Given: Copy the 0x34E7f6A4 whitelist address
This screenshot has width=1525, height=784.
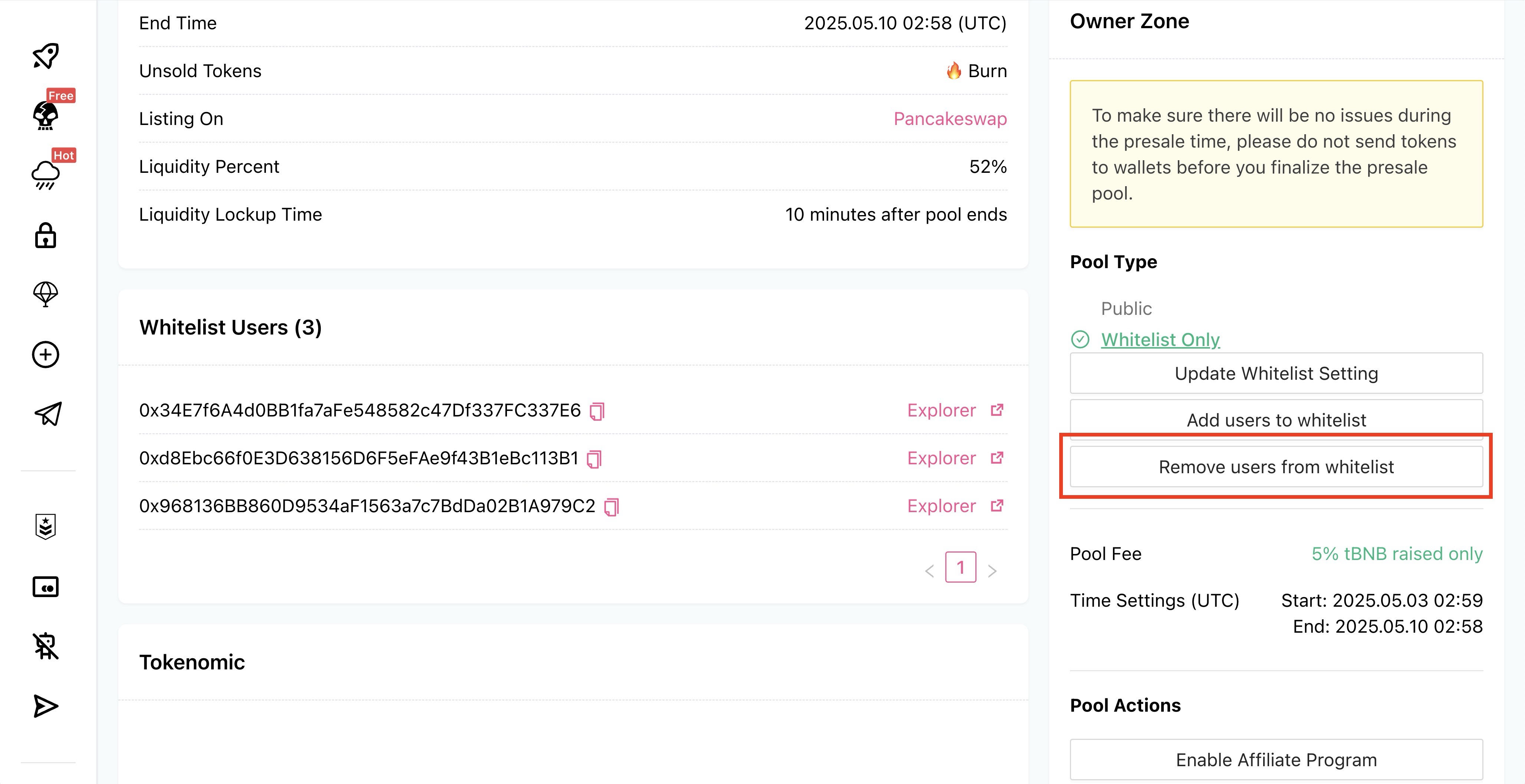Looking at the screenshot, I should [x=597, y=411].
